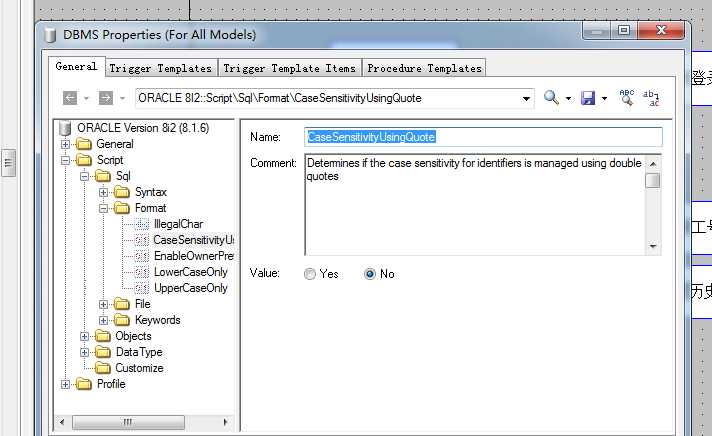Switch to the Trigger Templates tab
This screenshot has width=712, height=436.
tap(161, 68)
